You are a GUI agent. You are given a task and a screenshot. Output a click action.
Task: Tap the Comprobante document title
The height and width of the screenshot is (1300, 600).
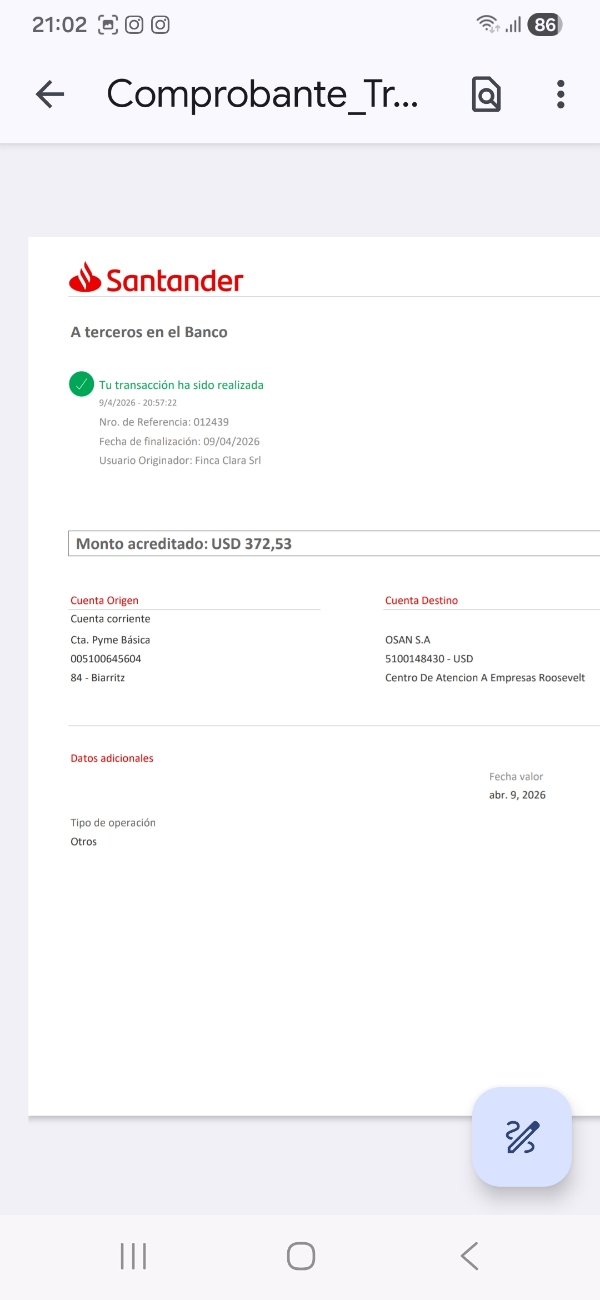point(263,94)
